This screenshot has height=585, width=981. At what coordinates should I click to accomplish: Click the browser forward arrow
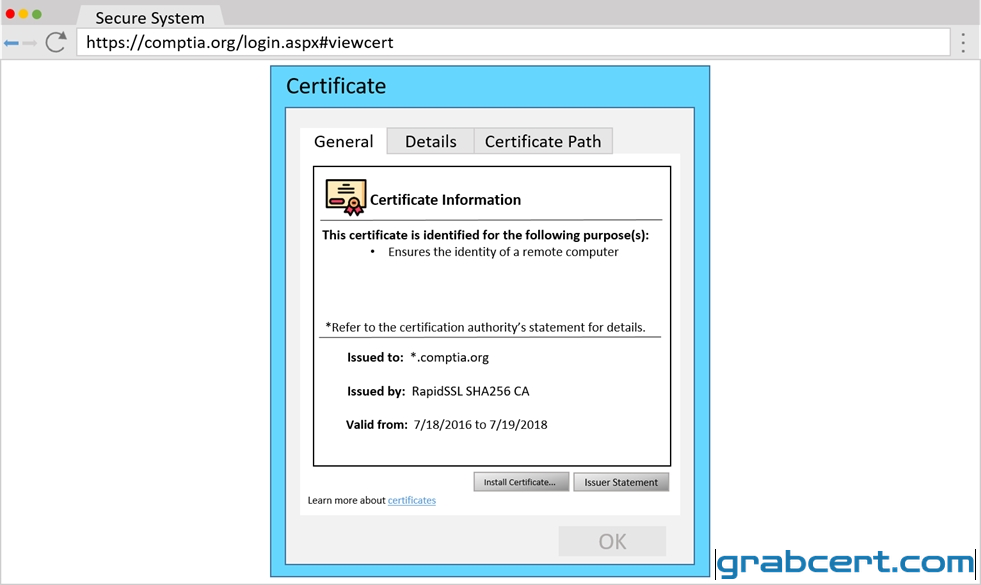coord(29,43)
